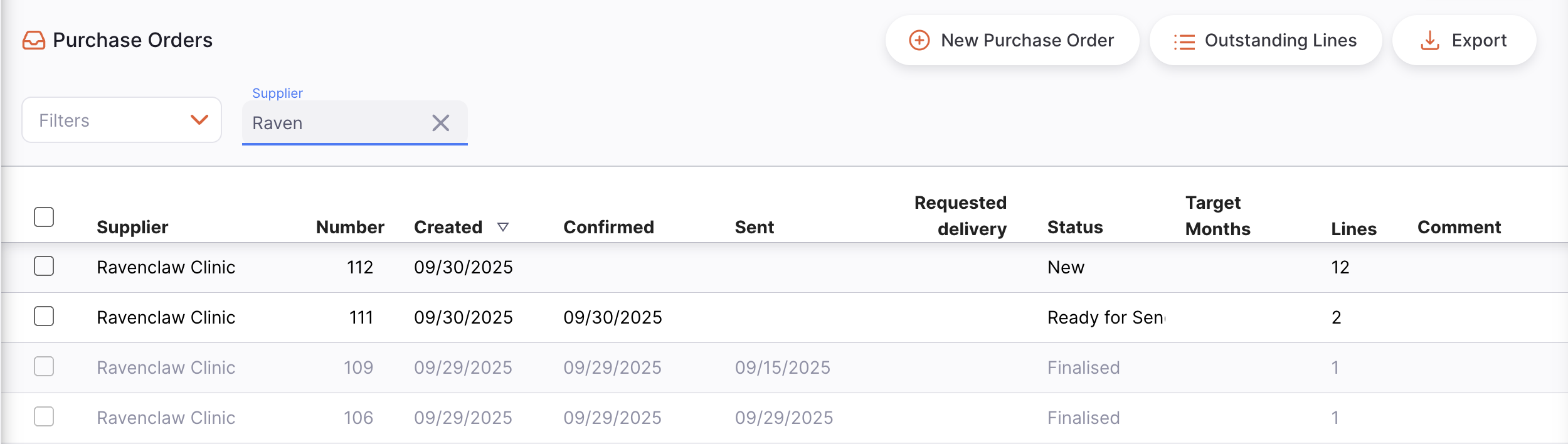Click the plus icon for New Purchase Order

click(919, 40)
